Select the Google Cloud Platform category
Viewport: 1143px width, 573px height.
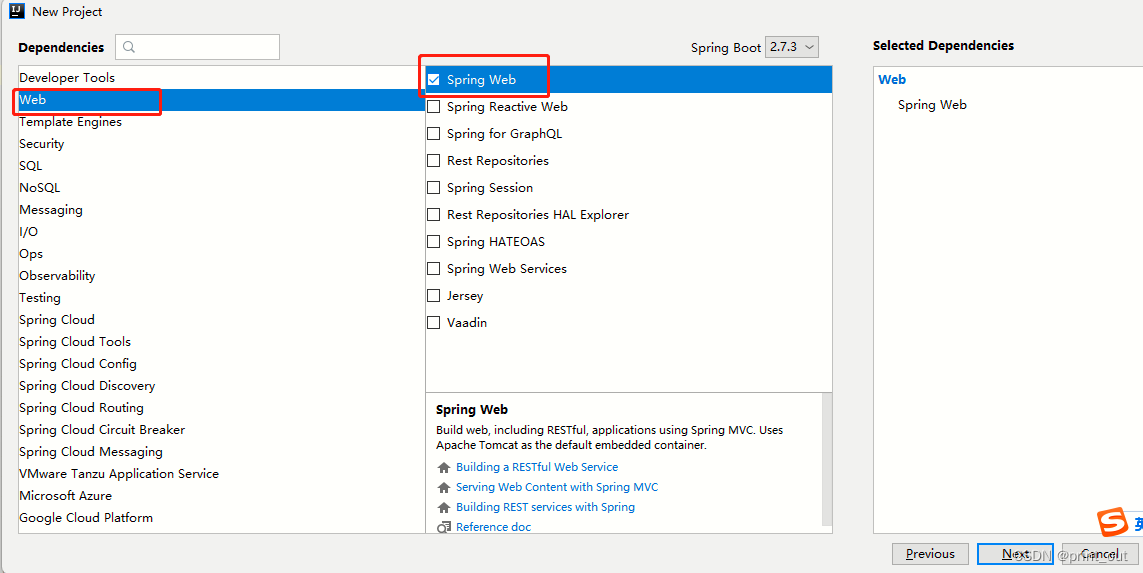tap(222, 518)
